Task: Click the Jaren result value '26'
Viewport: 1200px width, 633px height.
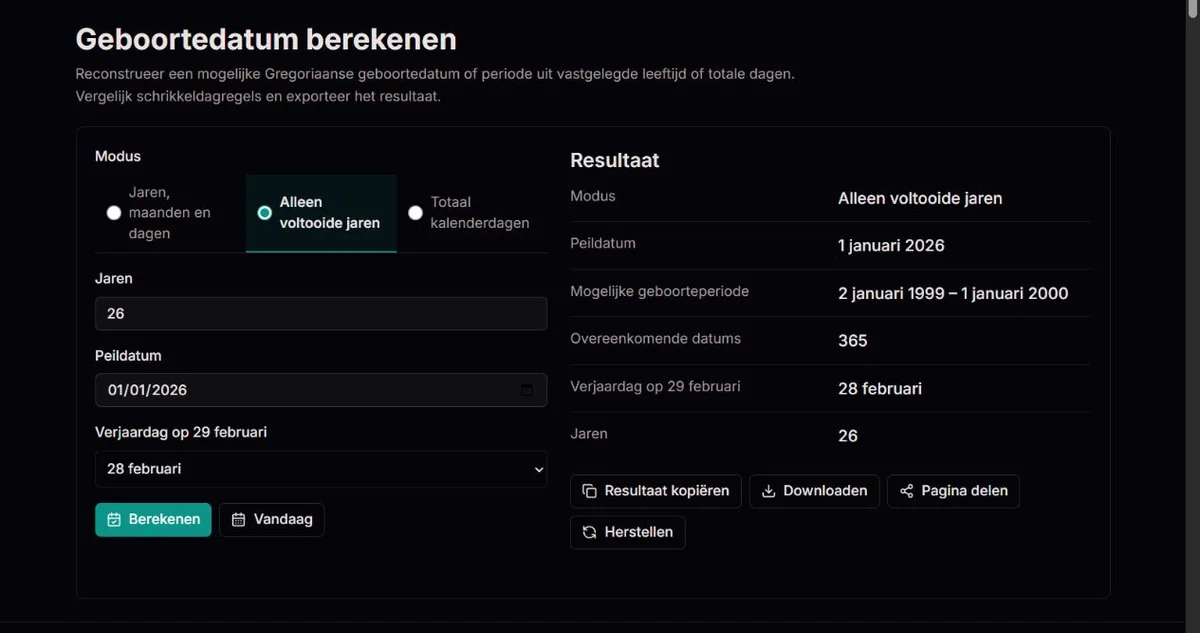Action: click(x=848, y=436)
